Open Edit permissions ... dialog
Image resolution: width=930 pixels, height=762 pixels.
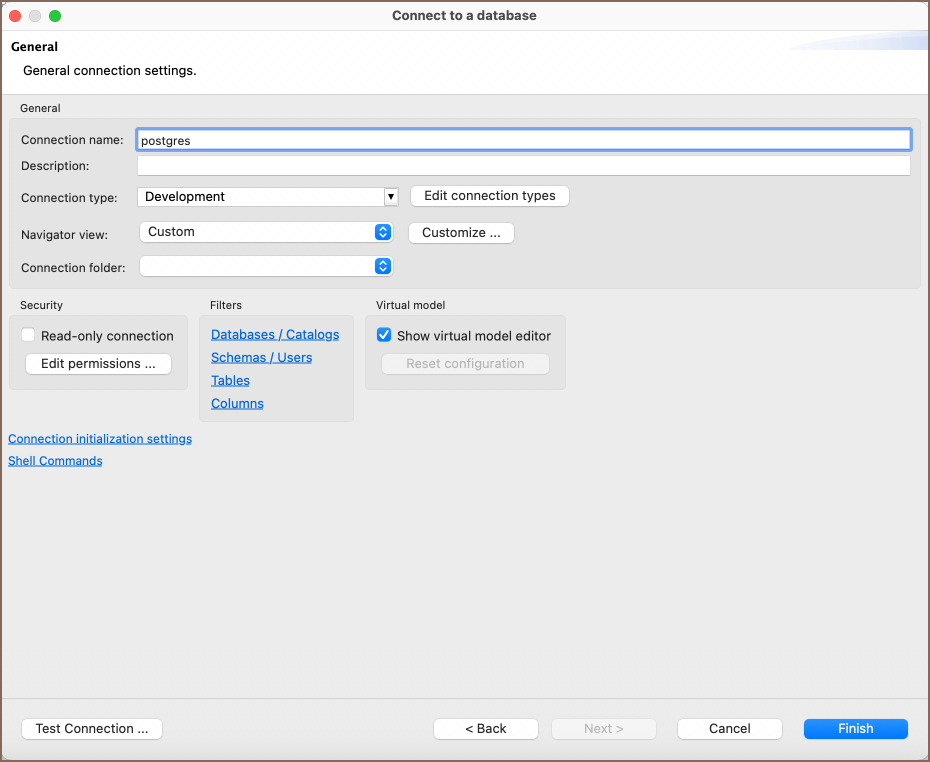coord(98,364)
